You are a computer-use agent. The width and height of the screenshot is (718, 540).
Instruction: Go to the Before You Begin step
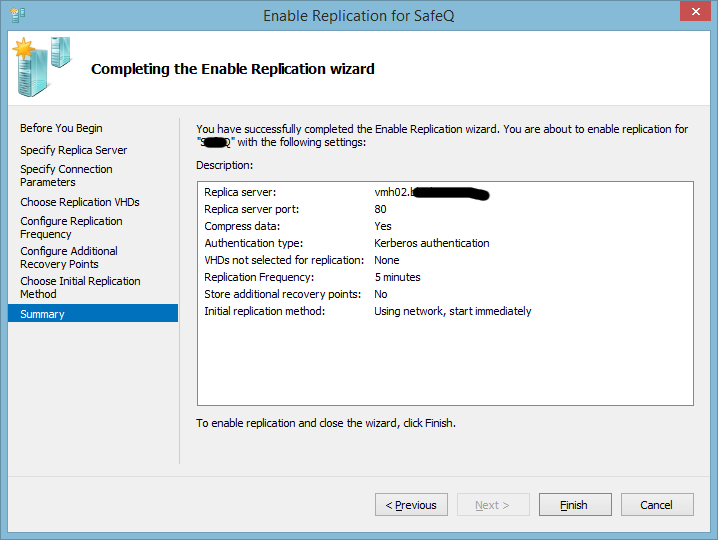pos(61,128)
